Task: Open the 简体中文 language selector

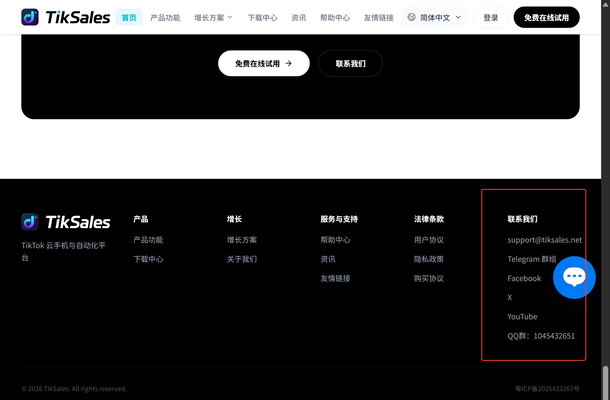Action: point(435,17)
